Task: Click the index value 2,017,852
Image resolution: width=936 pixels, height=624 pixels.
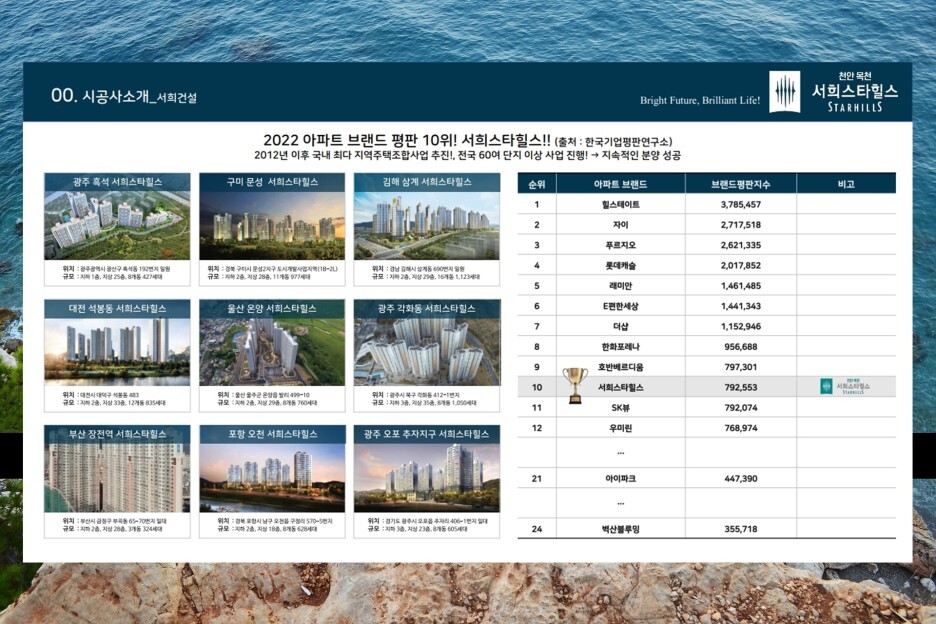Action: click(x=740, y=265)
